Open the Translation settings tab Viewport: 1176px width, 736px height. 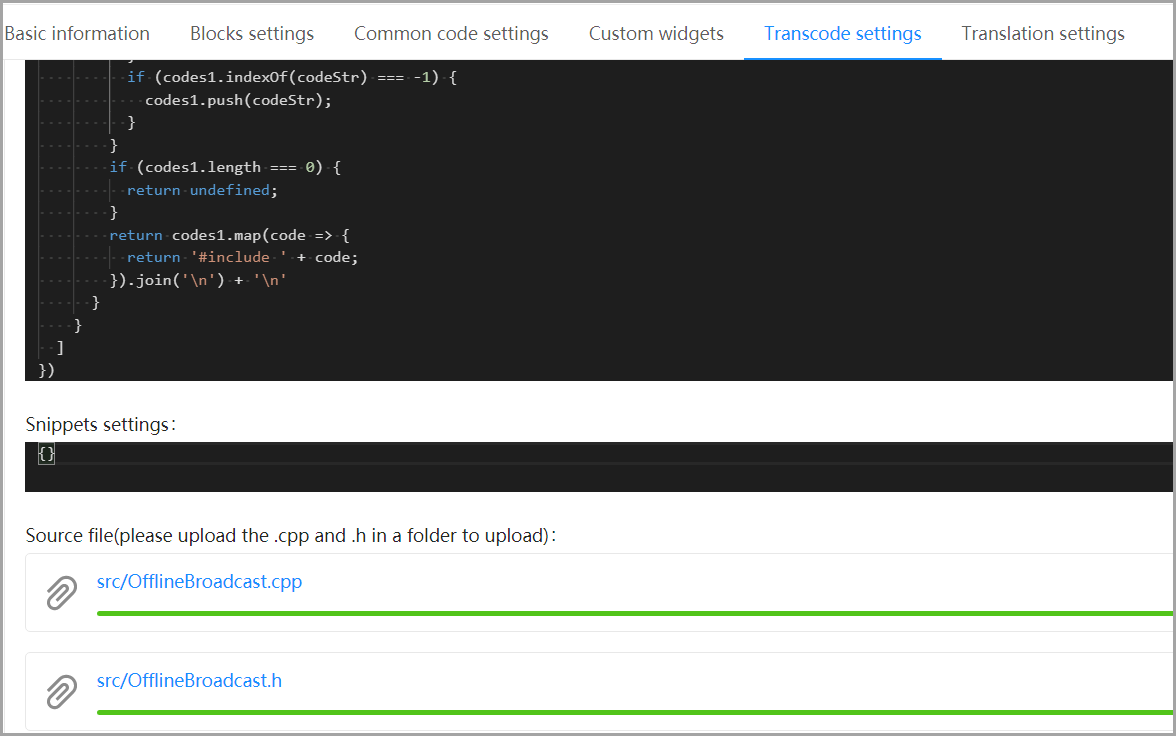pos(1042,34)
